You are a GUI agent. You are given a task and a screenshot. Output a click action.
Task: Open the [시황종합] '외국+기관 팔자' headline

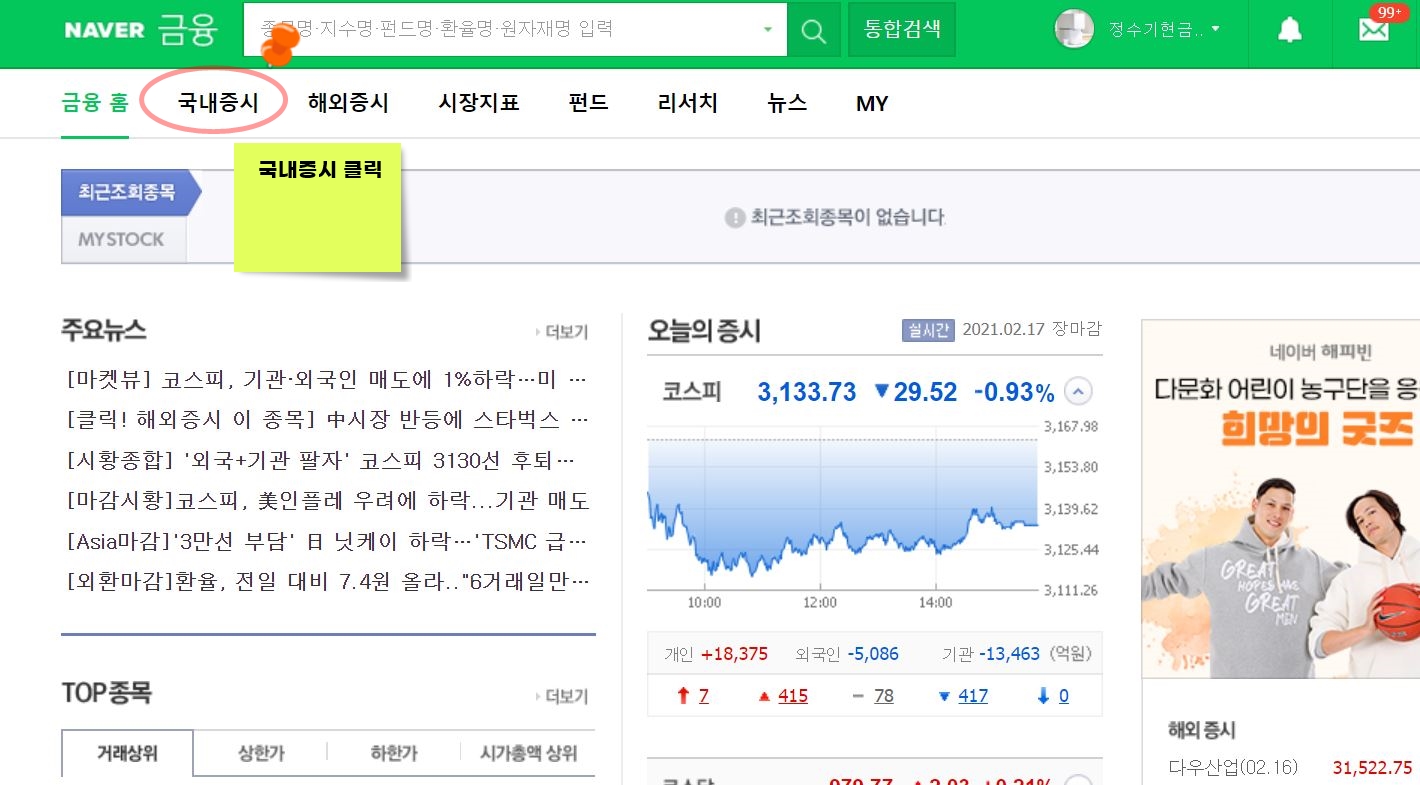tap(321, 461)
